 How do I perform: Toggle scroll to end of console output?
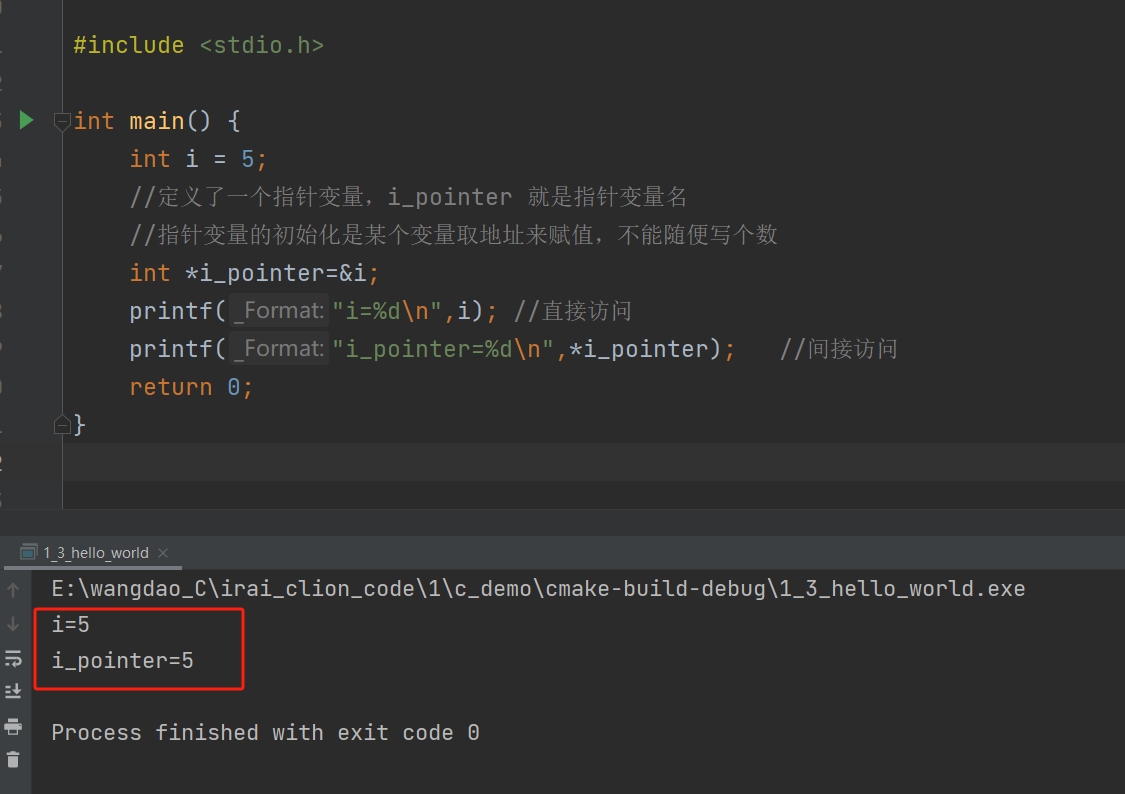click(x=13, y=691)
